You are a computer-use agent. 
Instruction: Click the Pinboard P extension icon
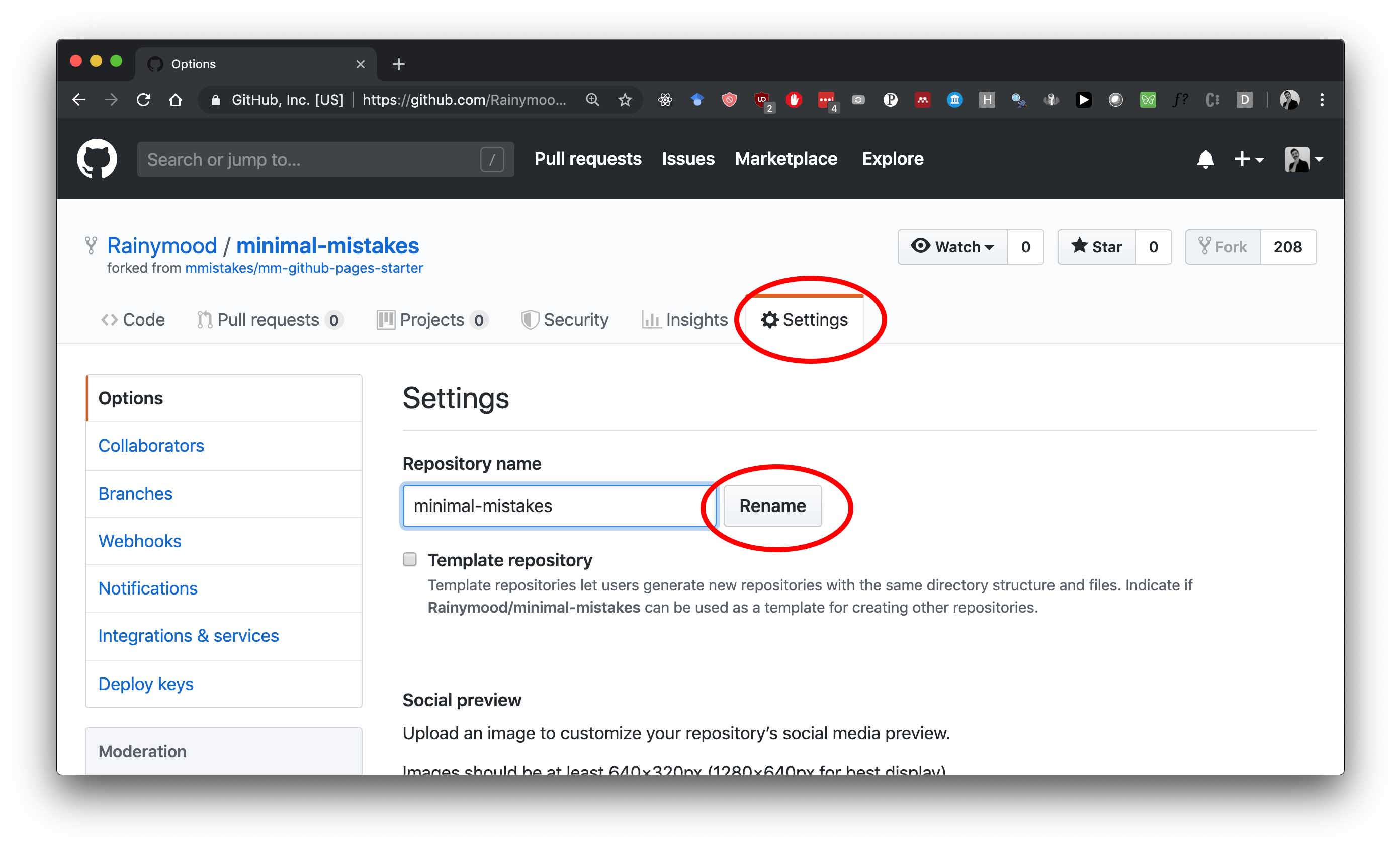[x=891, y=100]
